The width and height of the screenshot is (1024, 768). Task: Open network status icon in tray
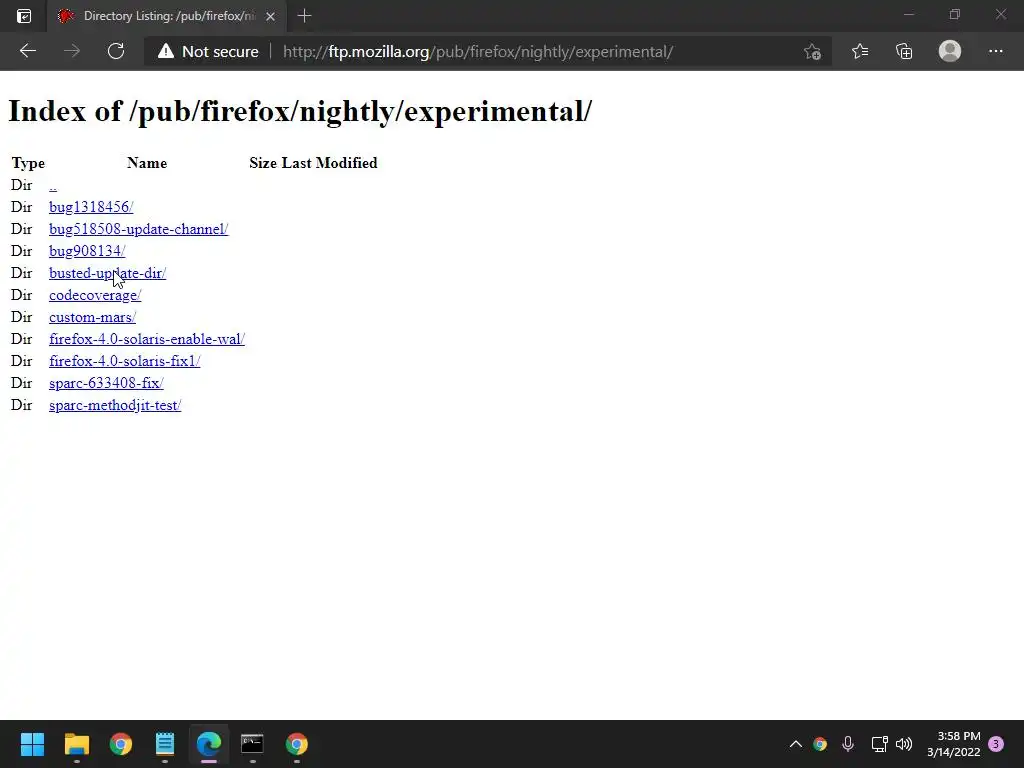coord(879,744)
